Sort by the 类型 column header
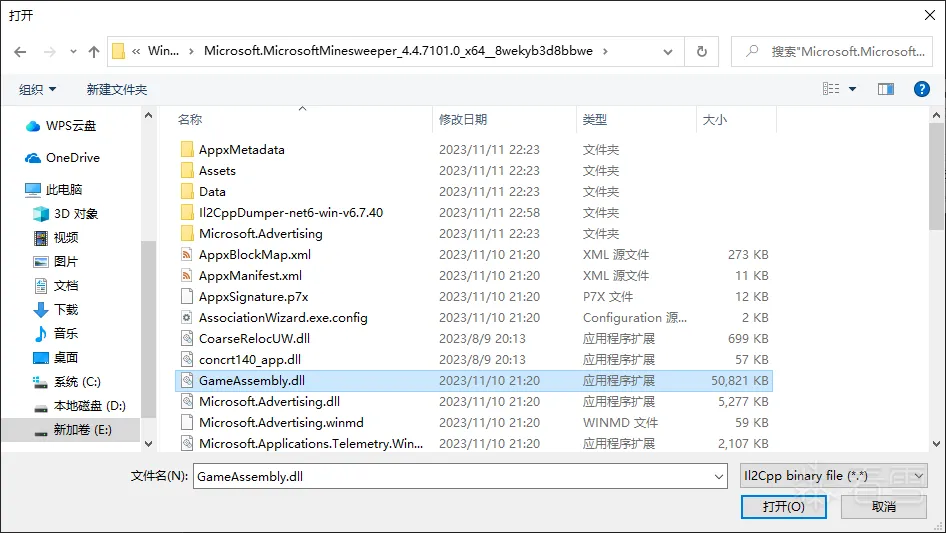Screen dimensions: 946x533 [594, 120]
